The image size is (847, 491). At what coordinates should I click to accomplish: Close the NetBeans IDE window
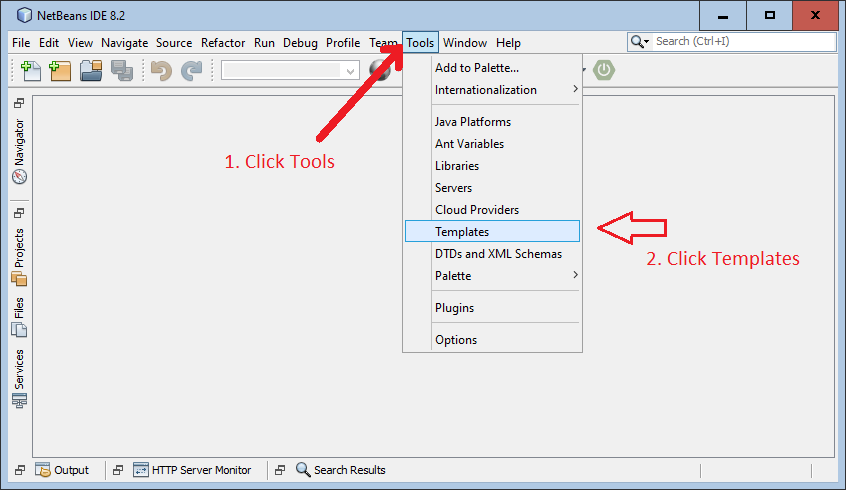[x=816, y=16]
